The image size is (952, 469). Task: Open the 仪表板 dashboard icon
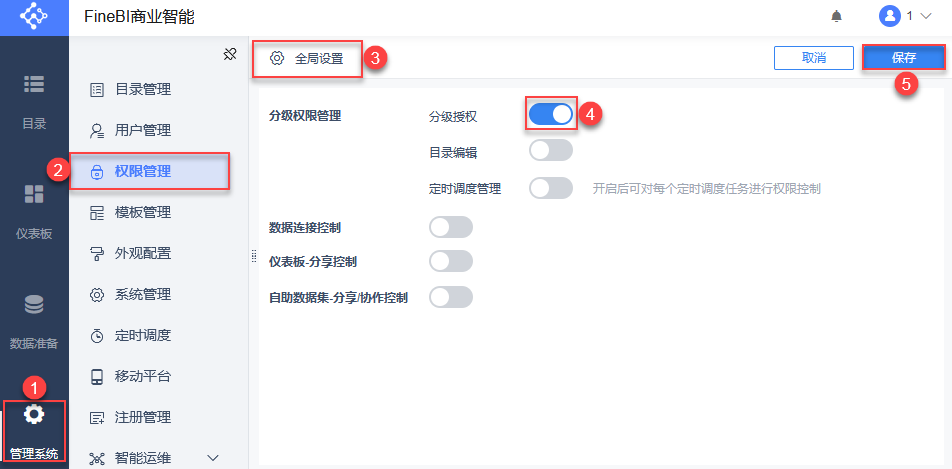coord(34,194)
